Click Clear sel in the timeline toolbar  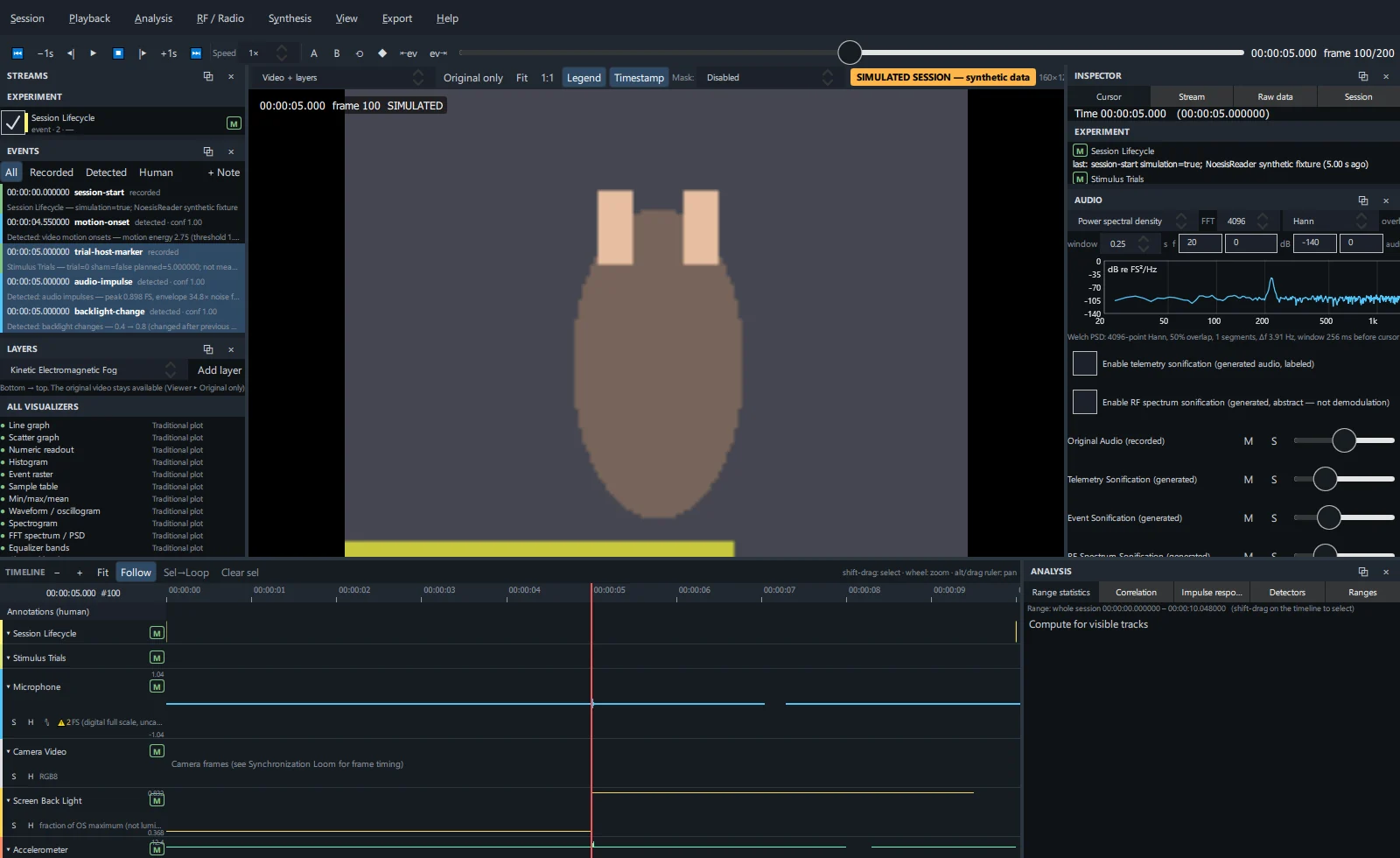(x=240, y=573)
